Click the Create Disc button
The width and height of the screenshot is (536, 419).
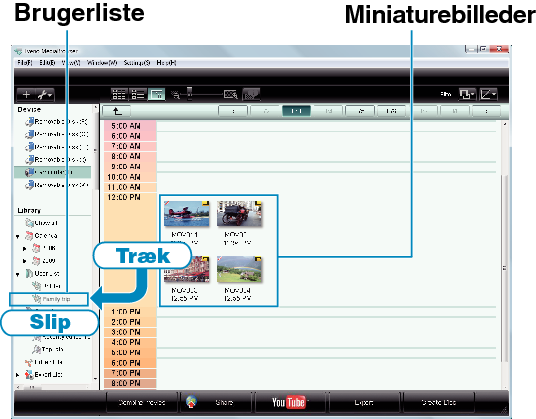439,402
